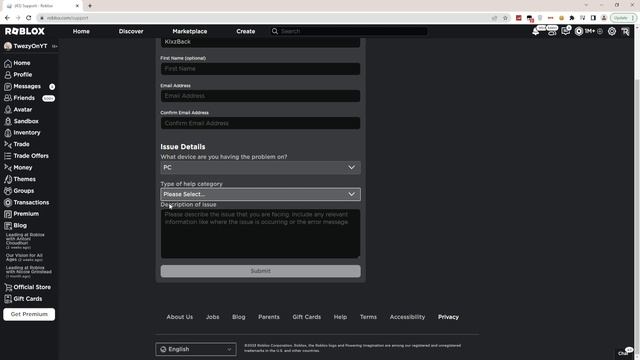This screenshot has width=640, height=360.
Task: Open the chat messages icon in header
Action: (x=565, y=31)
